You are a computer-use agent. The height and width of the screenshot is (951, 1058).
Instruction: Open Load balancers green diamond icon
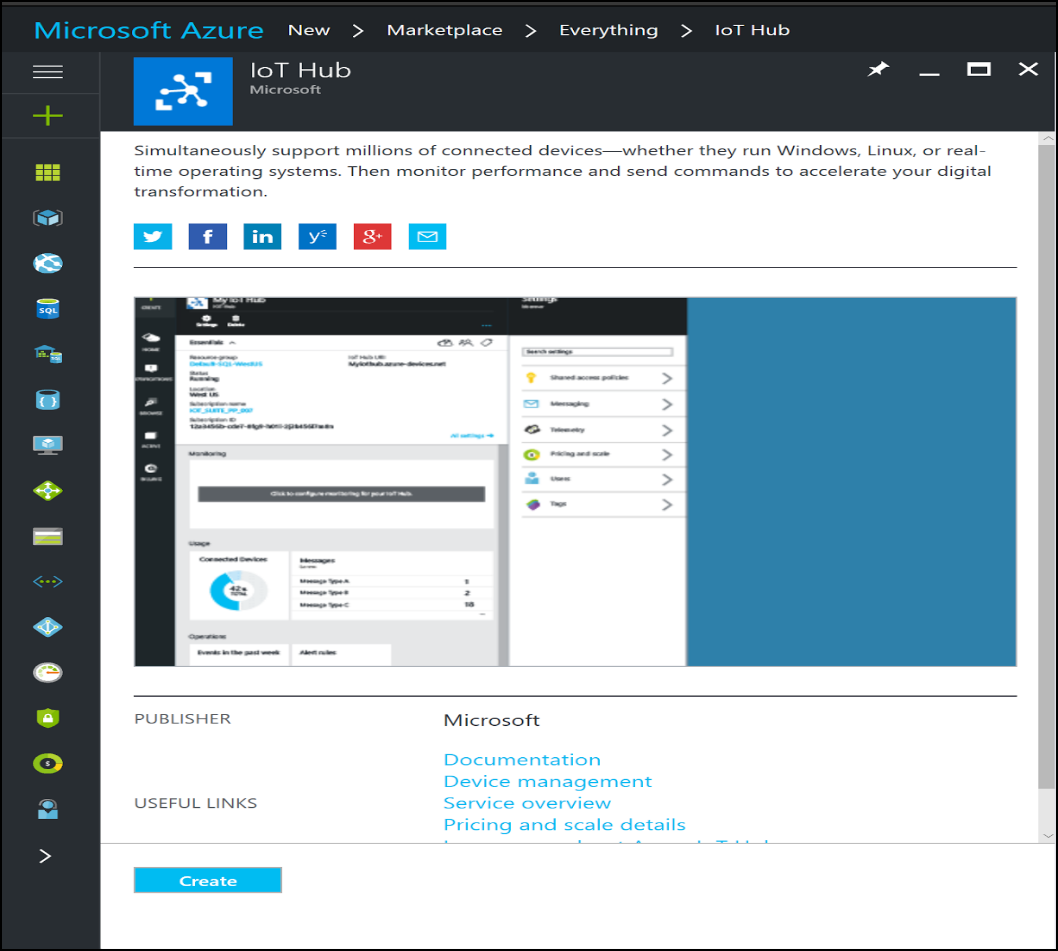(48, 491)
